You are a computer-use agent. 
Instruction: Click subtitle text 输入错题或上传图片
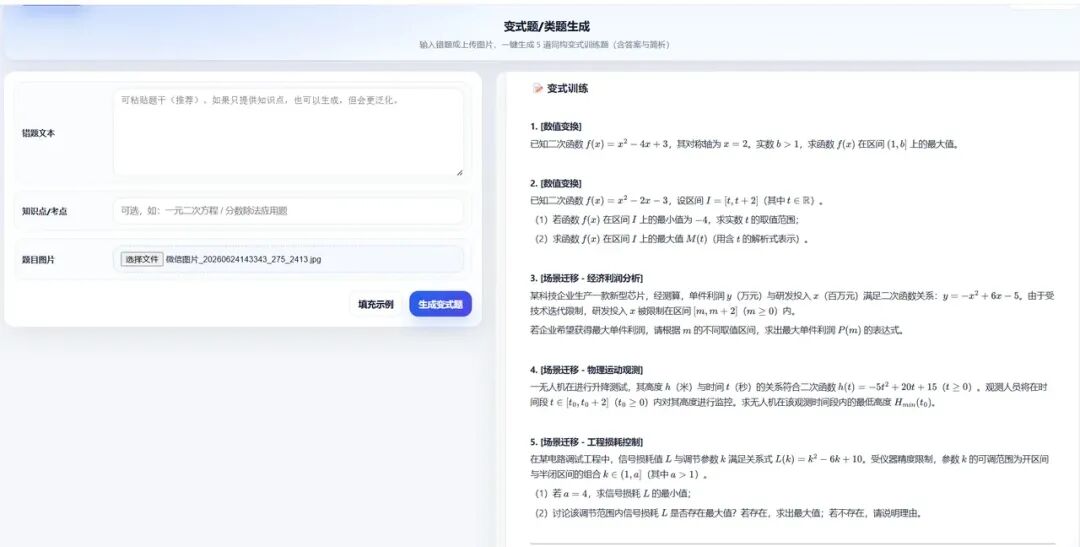click(x=457, y=45)
